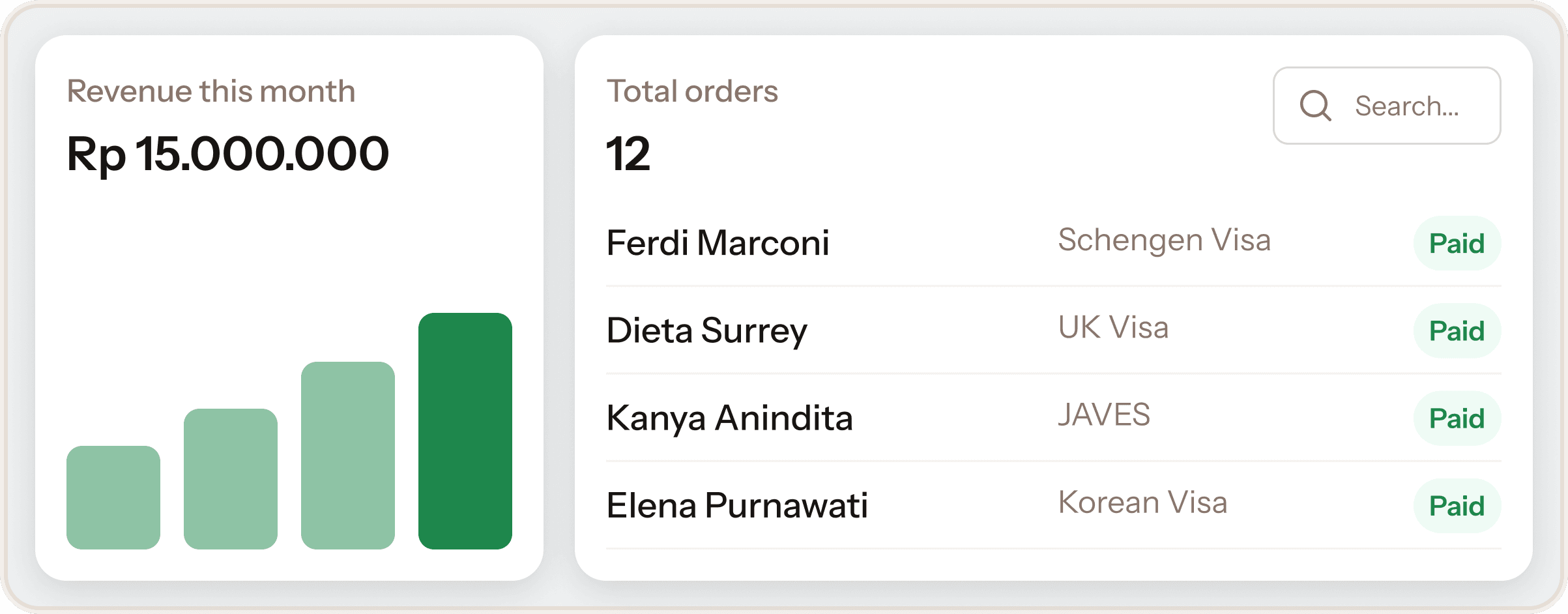1568x614 pixels.
Task: Select the UK Visa product label
Action: pyautogui.click(x=1113, y=327)
